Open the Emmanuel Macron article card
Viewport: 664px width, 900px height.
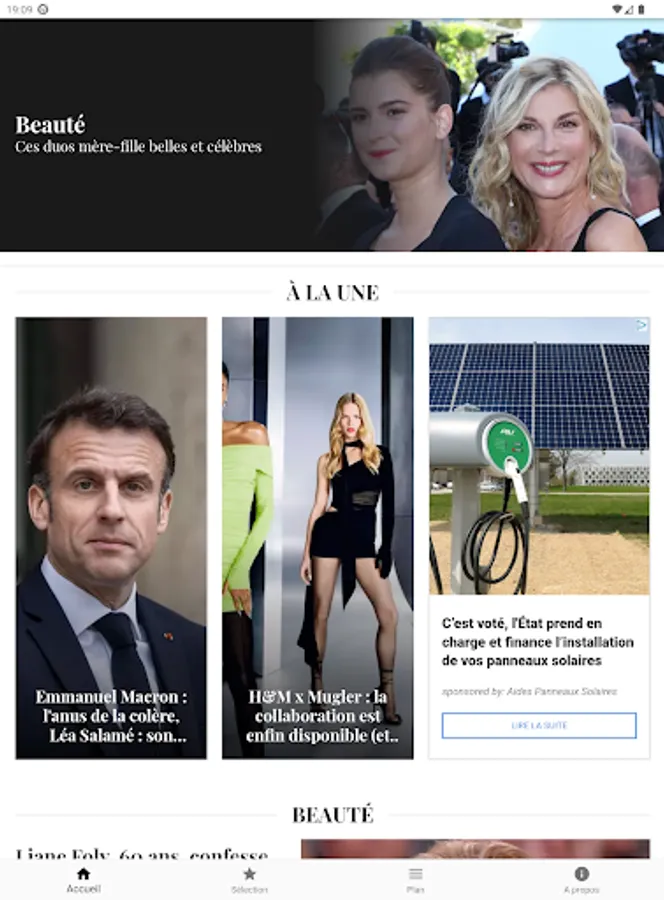pyautogui.click(x=111, y=538)
